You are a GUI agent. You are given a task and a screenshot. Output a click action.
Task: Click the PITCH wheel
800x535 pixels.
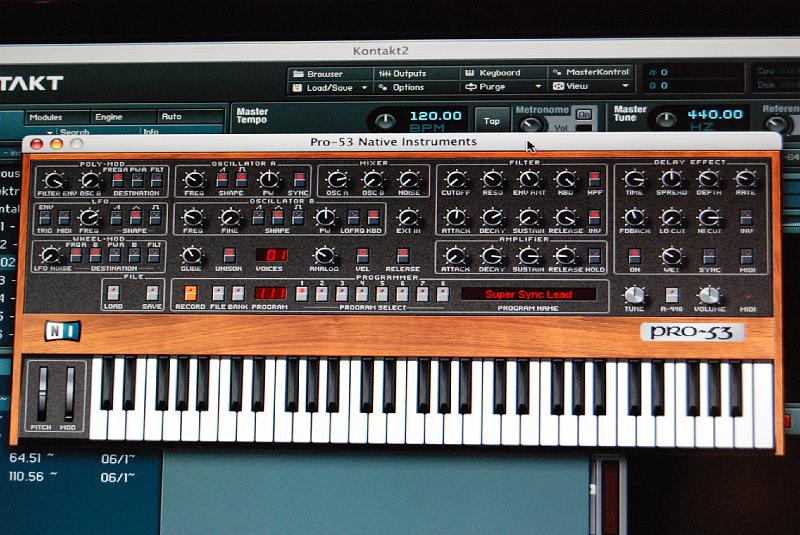click(x=43, y=394)
